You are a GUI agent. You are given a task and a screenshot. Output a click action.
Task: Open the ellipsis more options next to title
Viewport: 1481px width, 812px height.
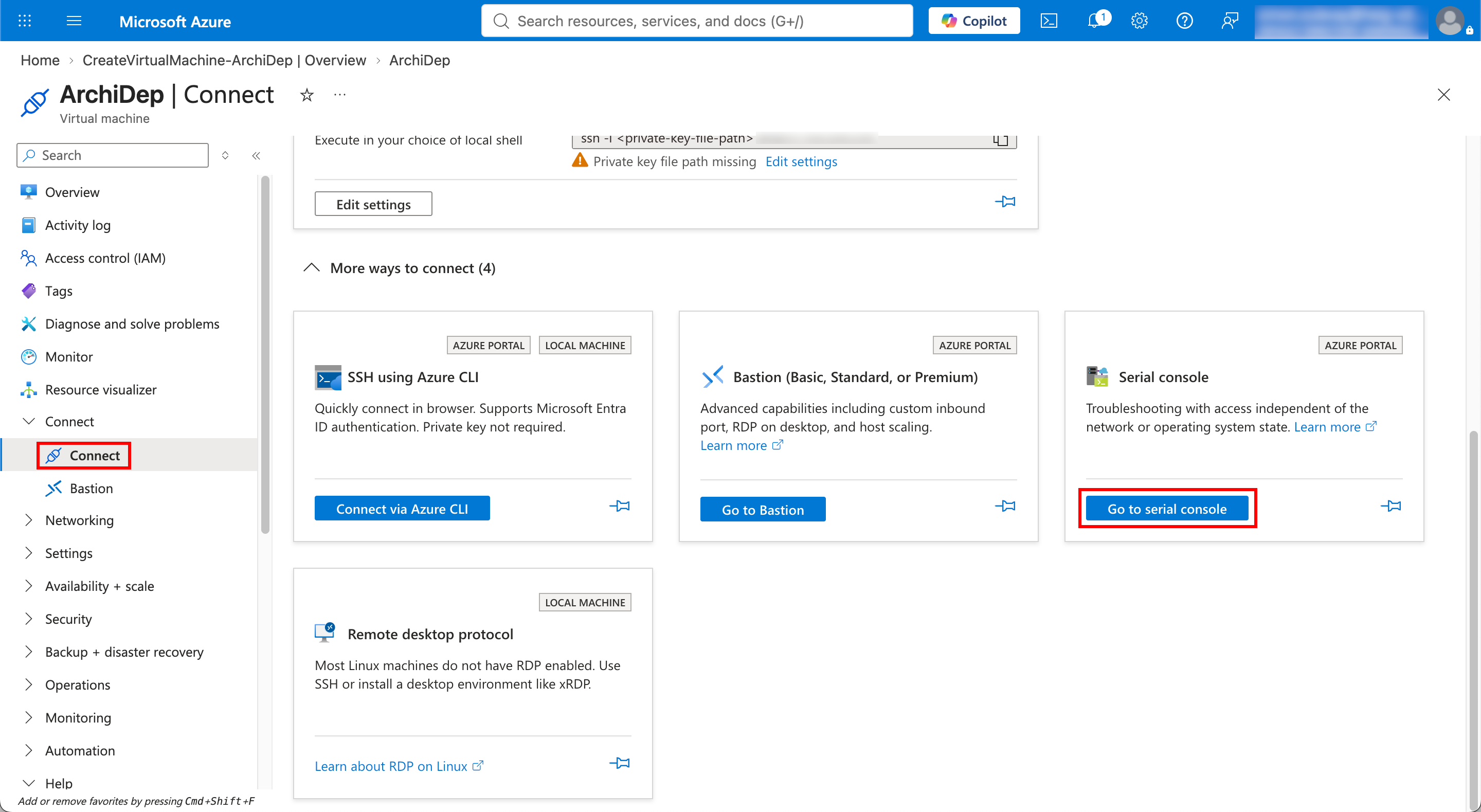pos(340,95)
